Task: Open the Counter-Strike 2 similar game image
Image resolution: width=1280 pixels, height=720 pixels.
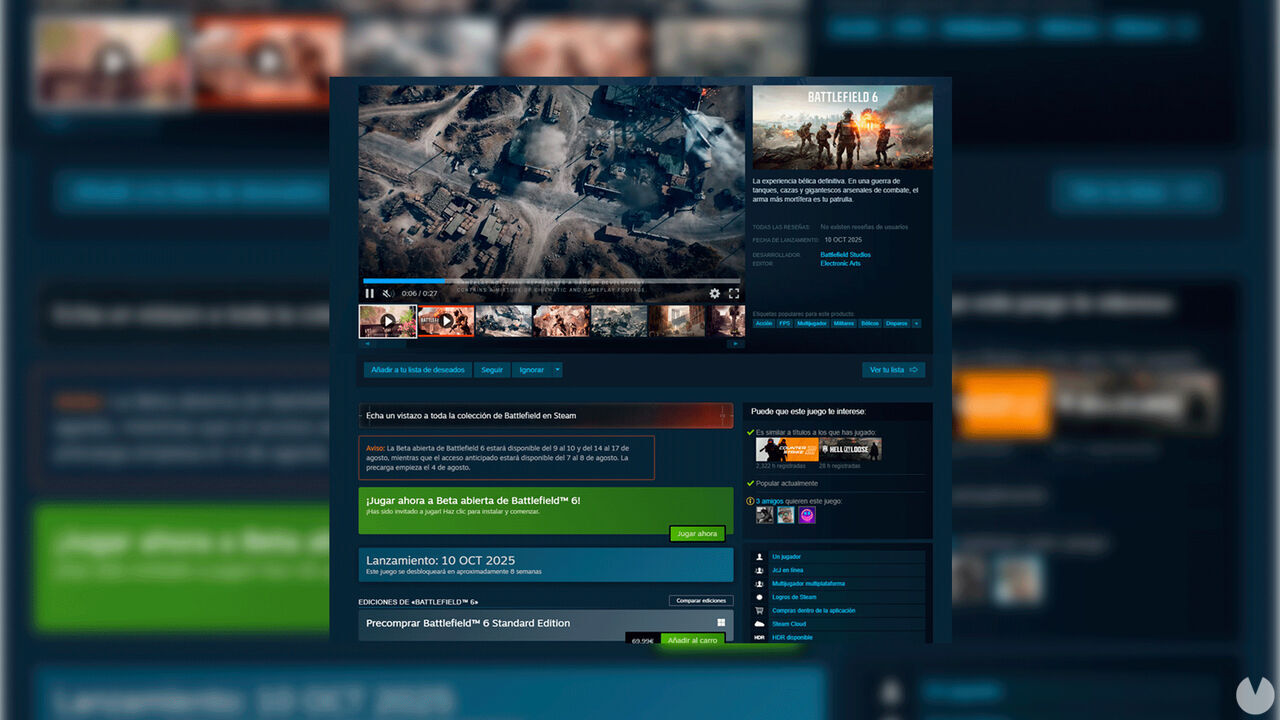Action: 786,449
